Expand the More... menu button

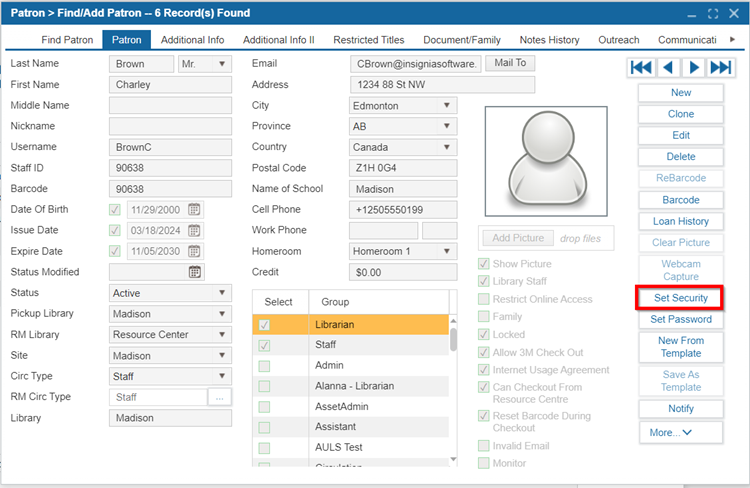[681, 433]
